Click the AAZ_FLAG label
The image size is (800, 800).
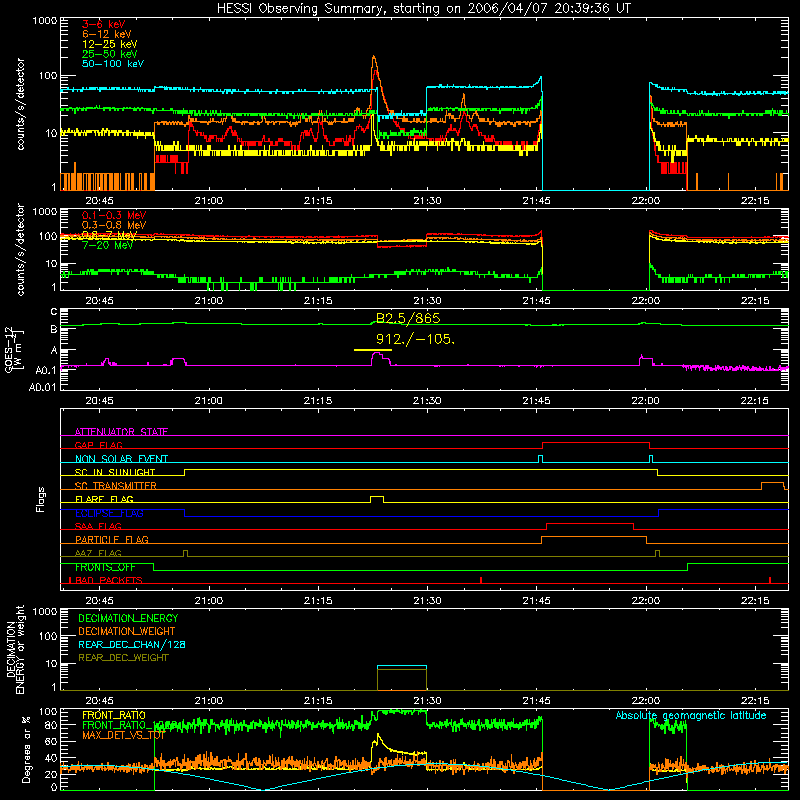coord(98,553)
